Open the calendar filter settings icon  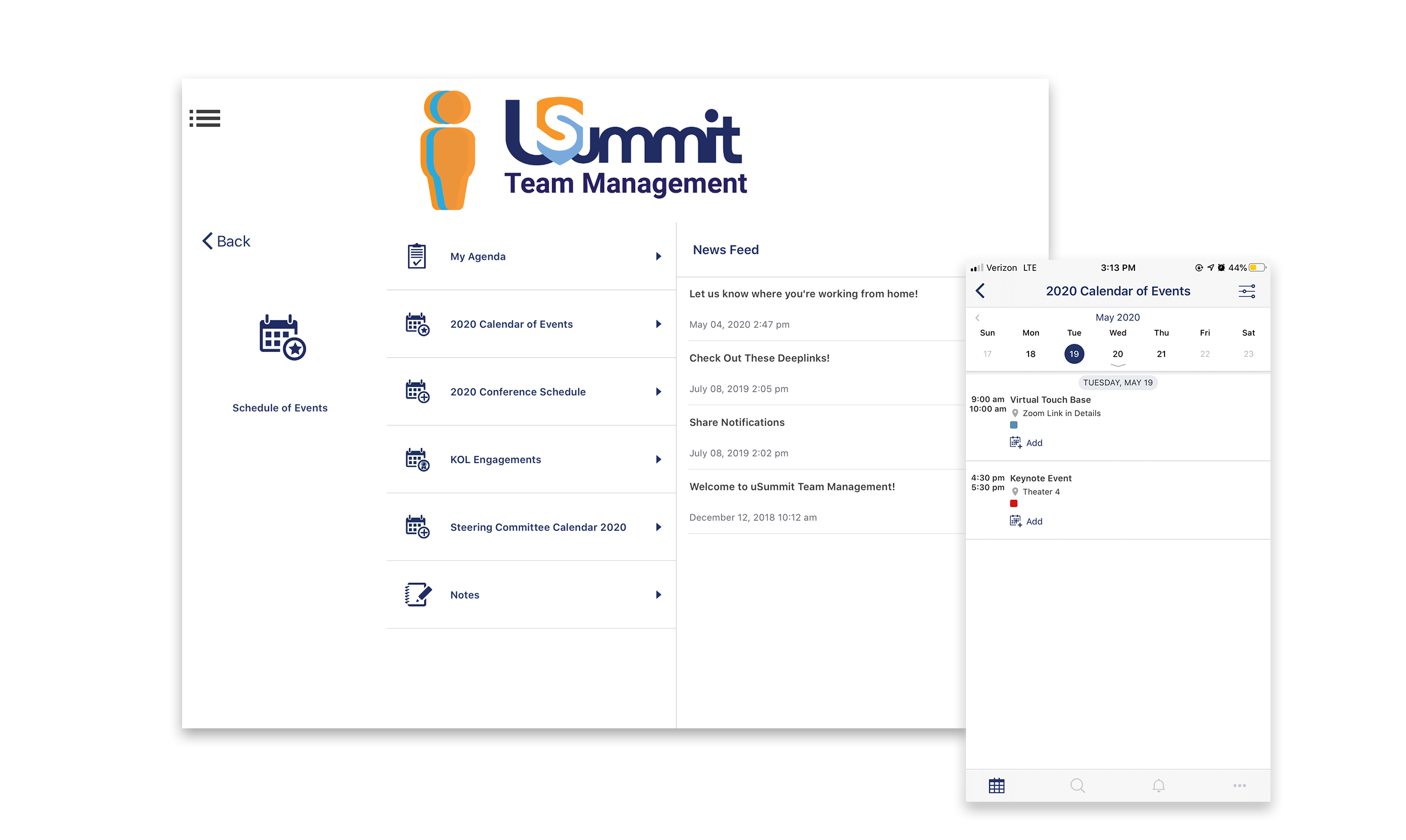[1246, 291]
